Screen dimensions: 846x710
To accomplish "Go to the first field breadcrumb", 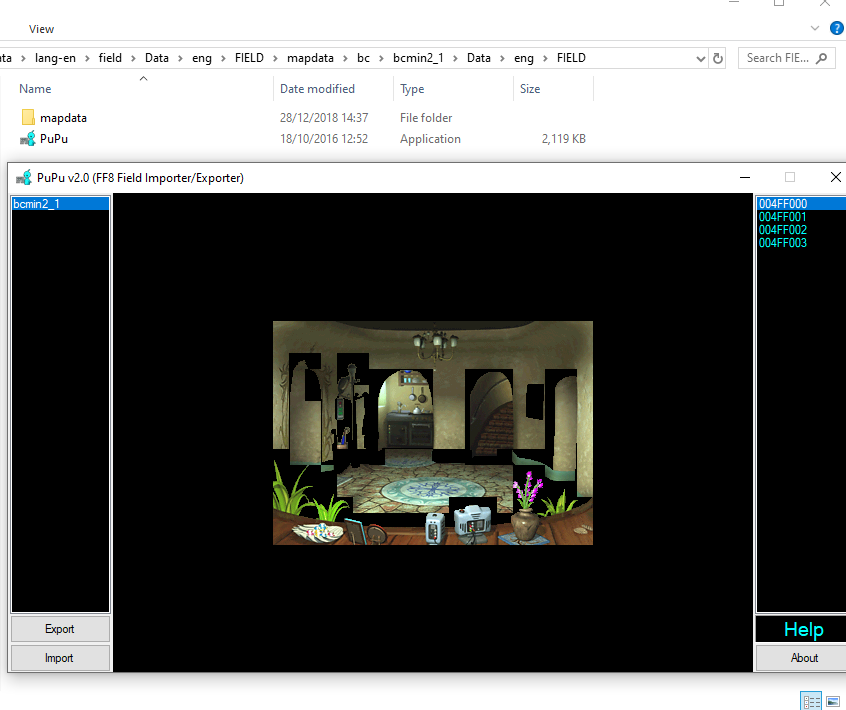I will [110, 58].
